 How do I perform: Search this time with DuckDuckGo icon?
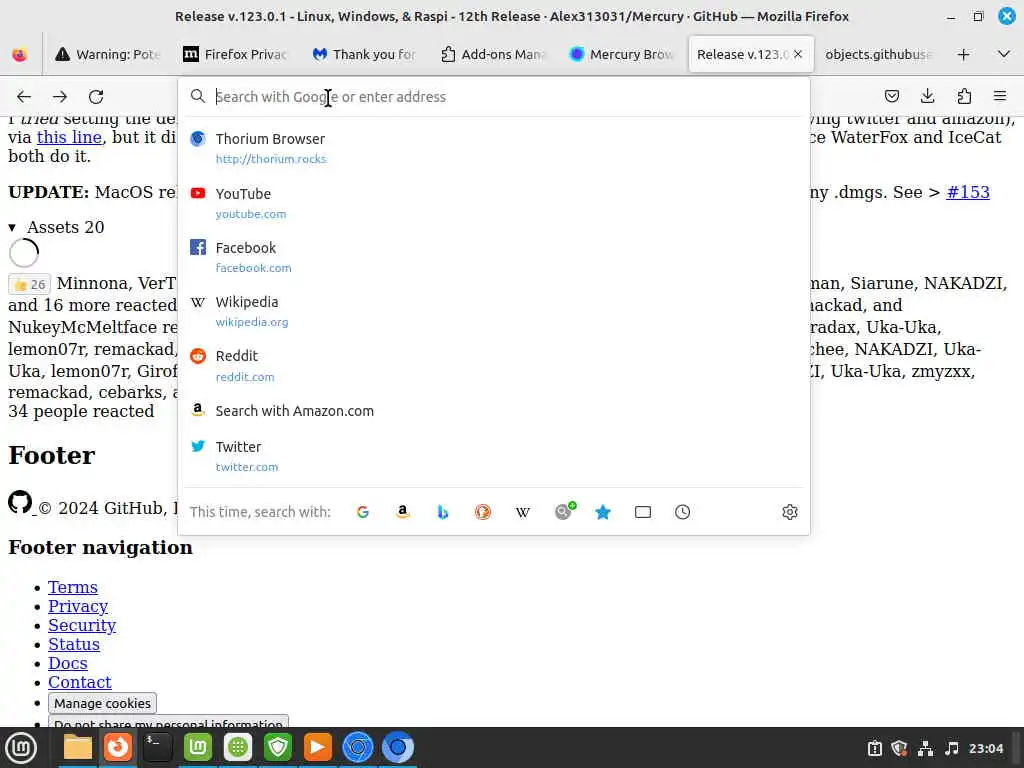click(483, 512)
